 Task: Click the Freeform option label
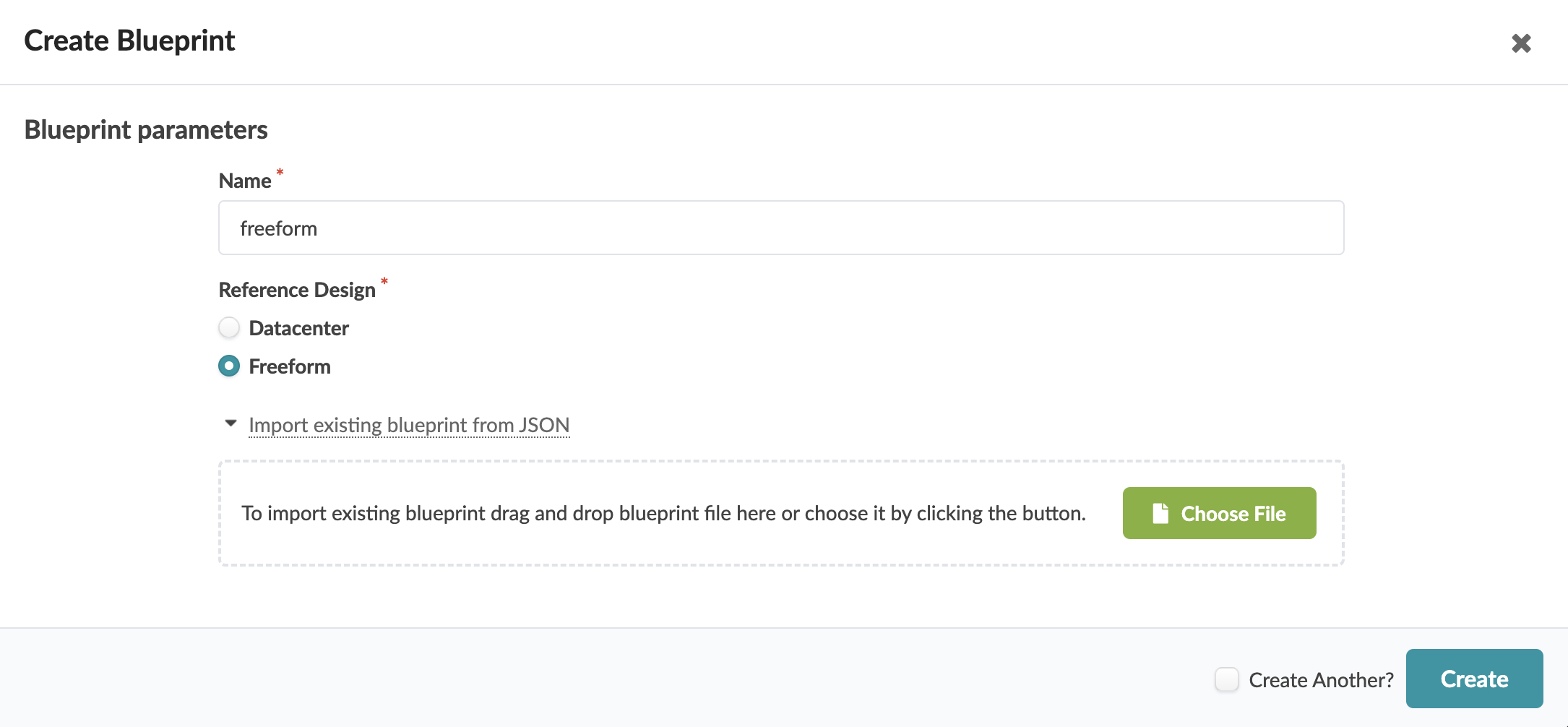[290, 366]
